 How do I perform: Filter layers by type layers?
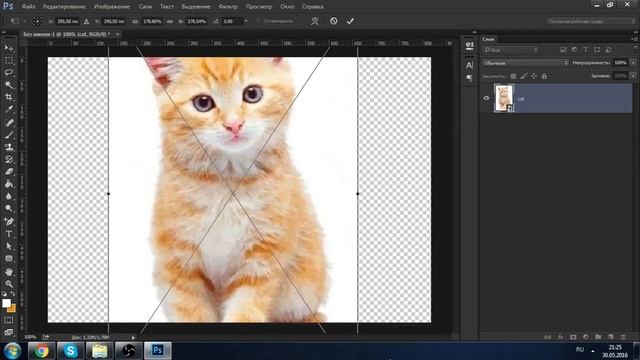click(585, 50)
